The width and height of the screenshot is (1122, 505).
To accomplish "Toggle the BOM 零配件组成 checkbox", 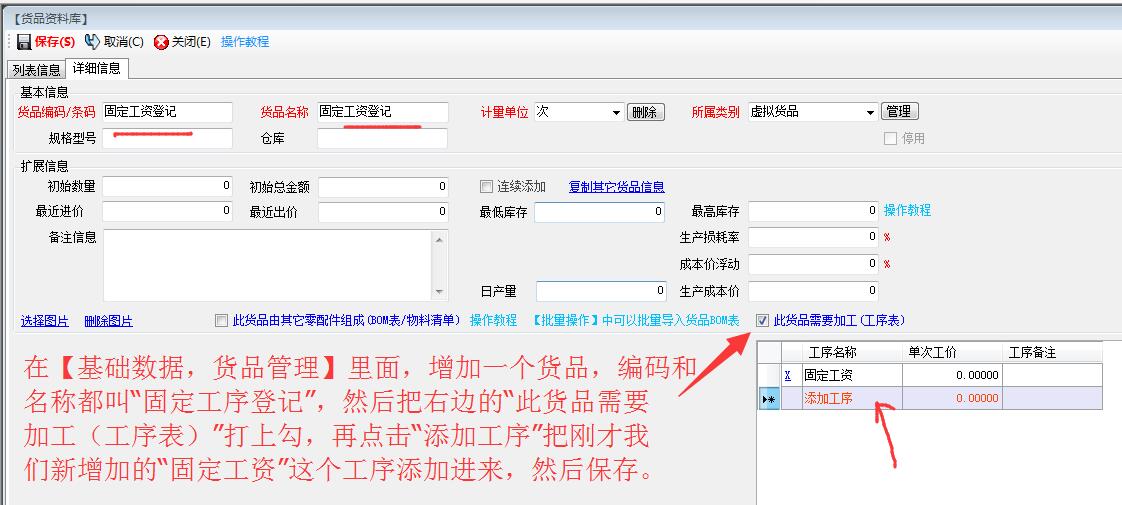I will point(222,321).
